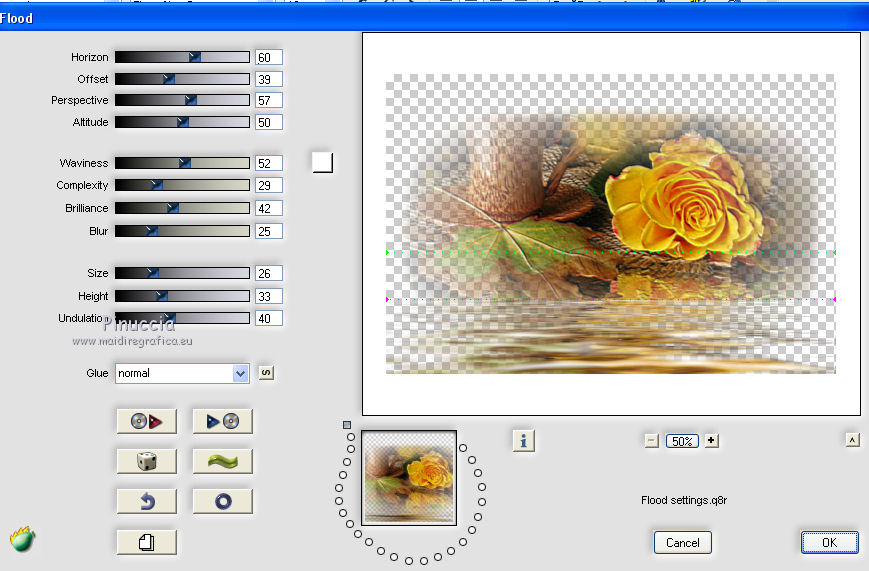Click the Blur value field showing 25
869x571 pixels.
269,231
